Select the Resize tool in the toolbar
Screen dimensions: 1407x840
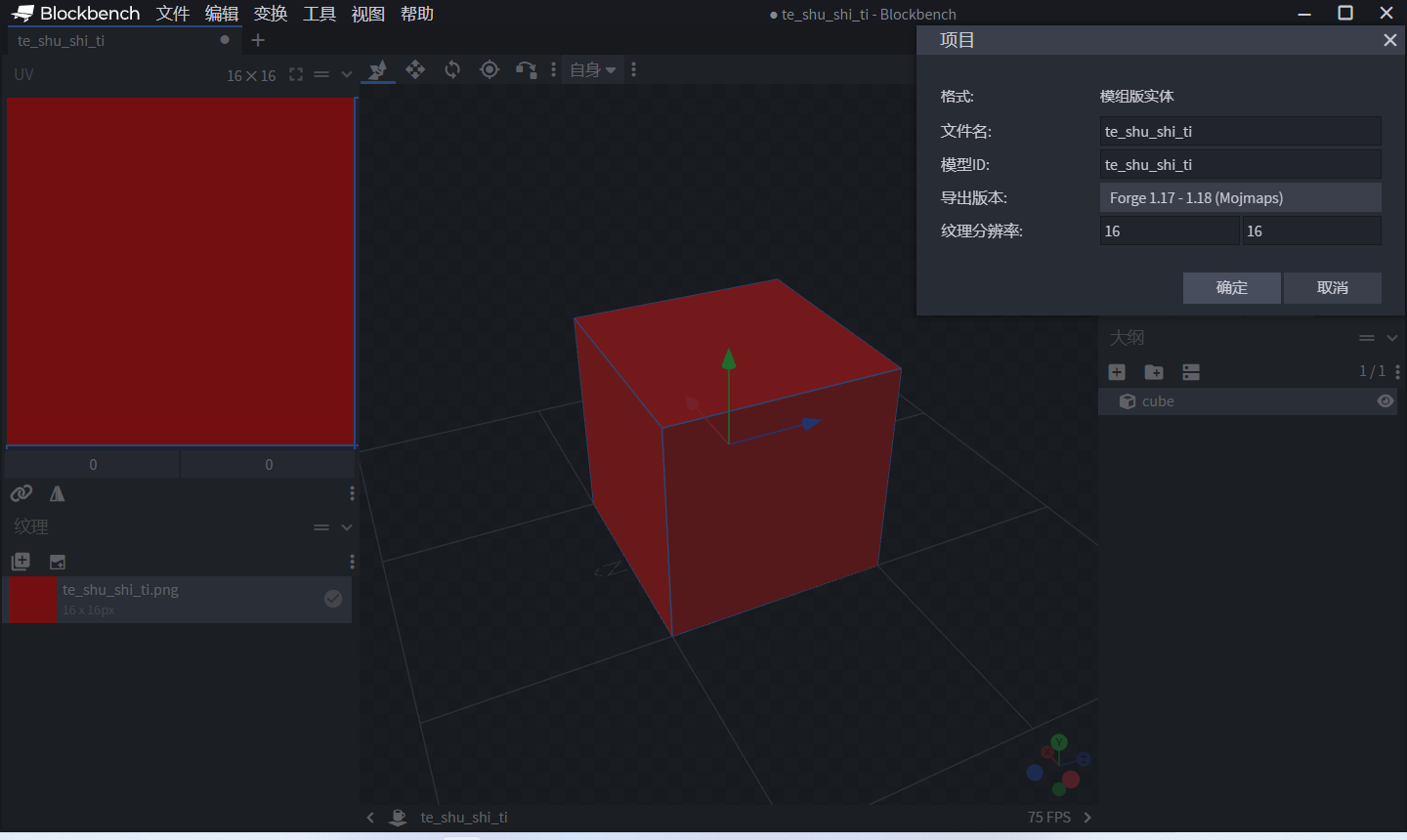coord(378,69)
